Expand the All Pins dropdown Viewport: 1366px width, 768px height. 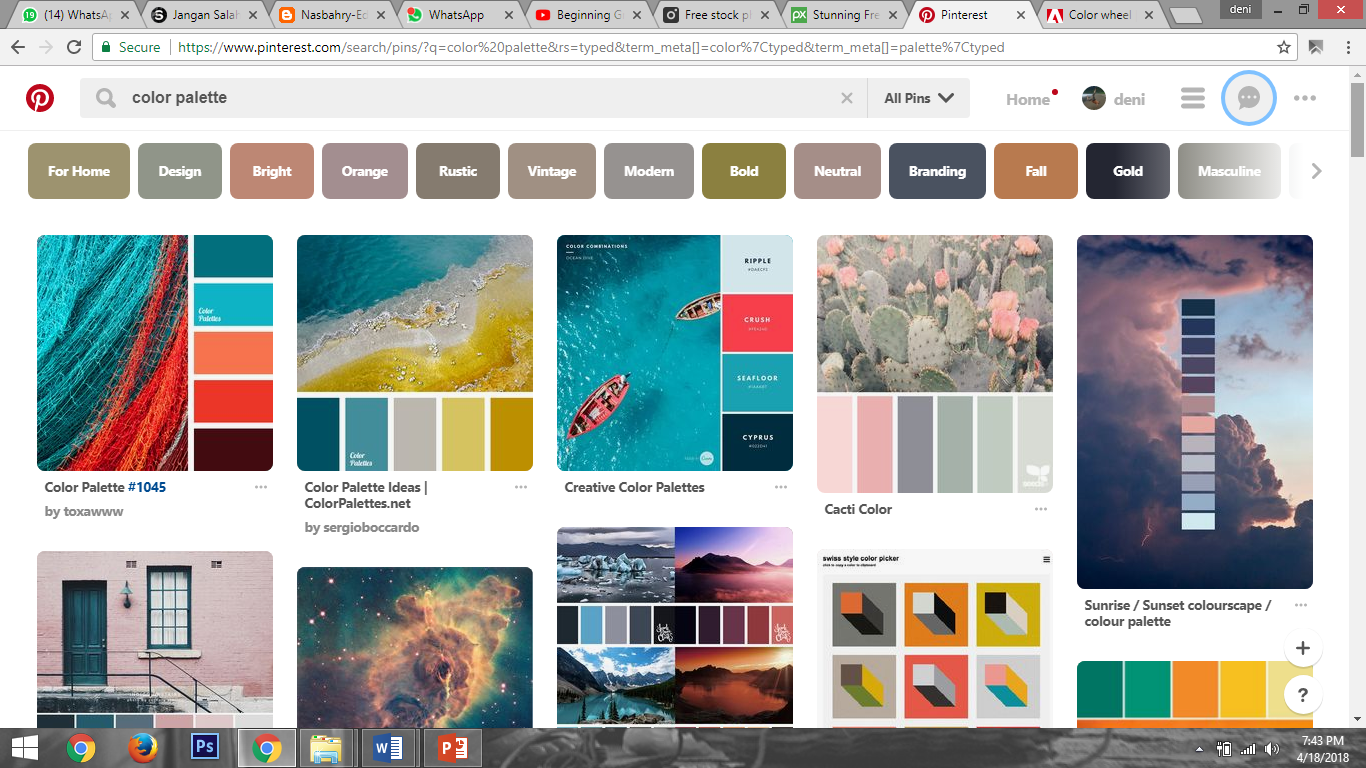(x=918, y=98)
